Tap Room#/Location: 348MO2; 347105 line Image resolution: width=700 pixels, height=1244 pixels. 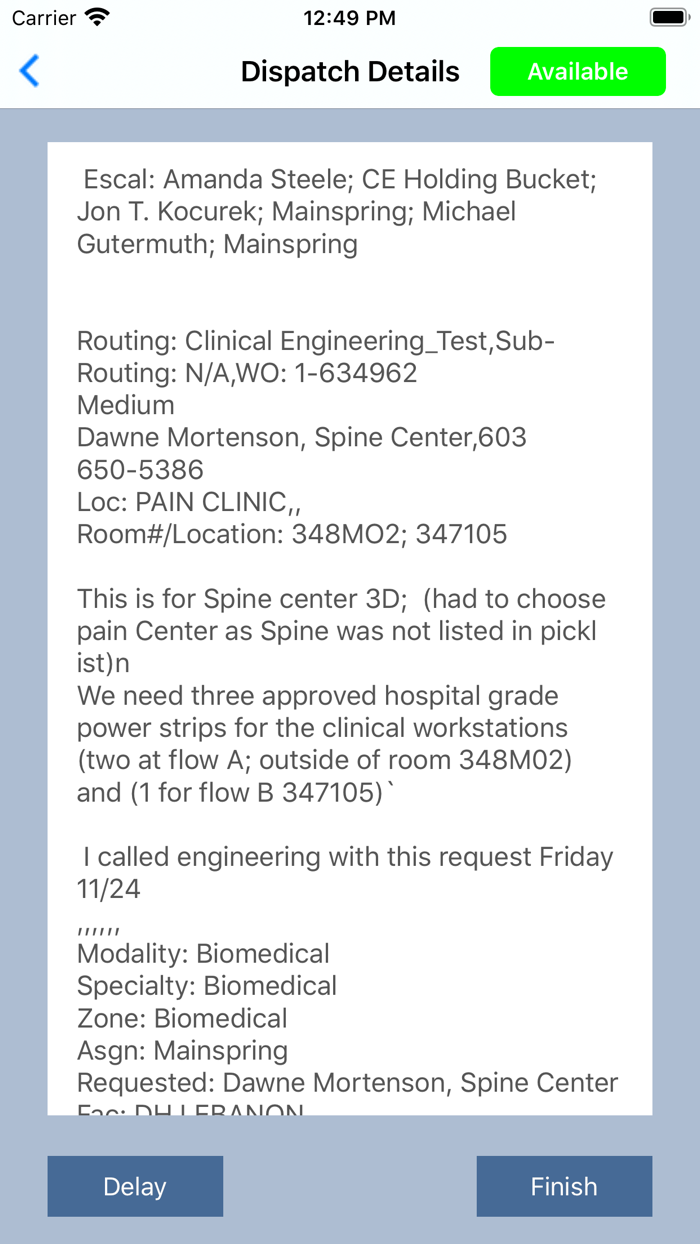tap(292, 534)
